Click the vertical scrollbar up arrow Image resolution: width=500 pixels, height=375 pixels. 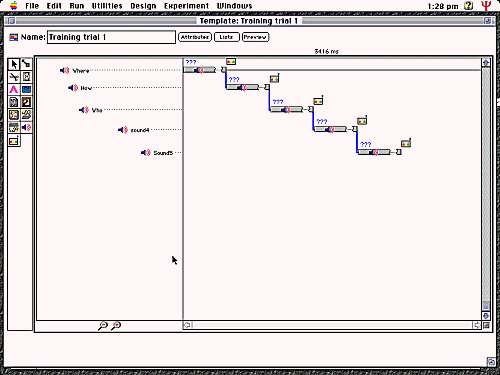(x=486, y=63)
